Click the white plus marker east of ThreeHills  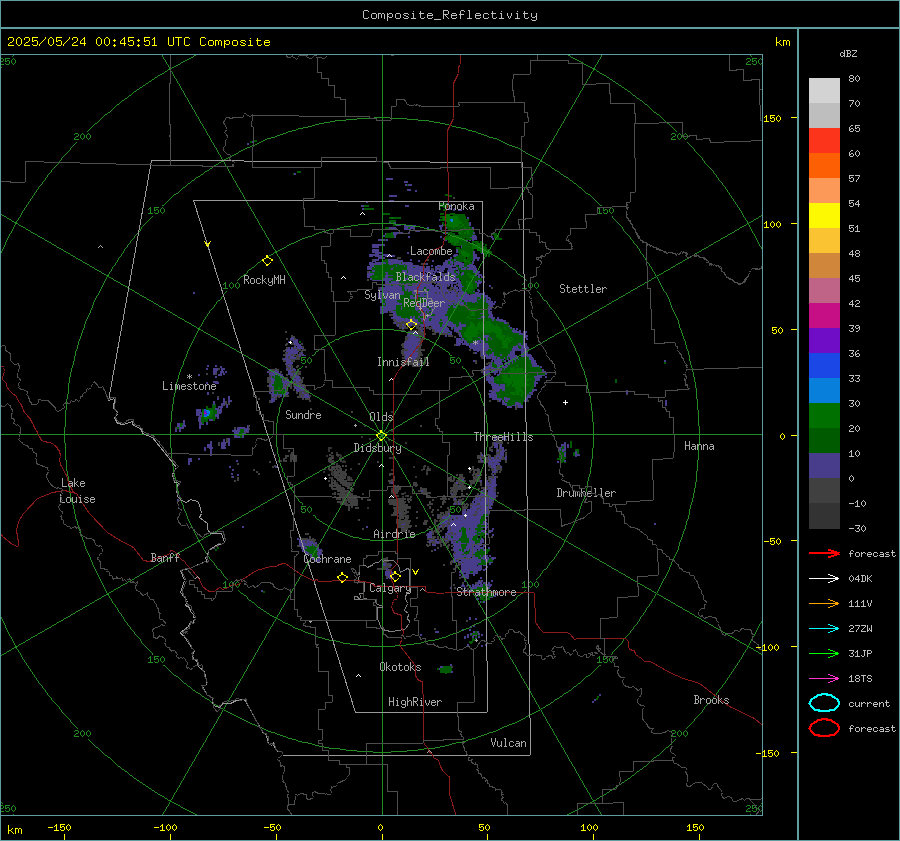point(565,402)
